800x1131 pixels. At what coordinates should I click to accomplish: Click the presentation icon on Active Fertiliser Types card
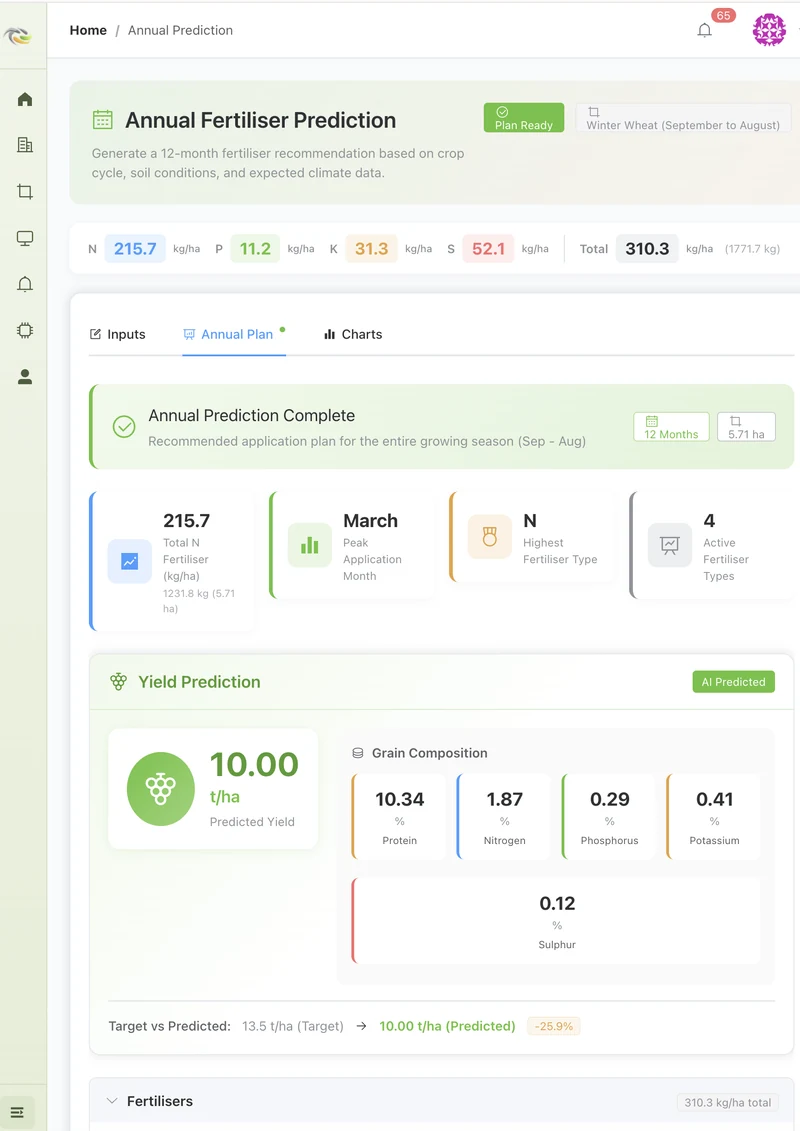(669, 545)
